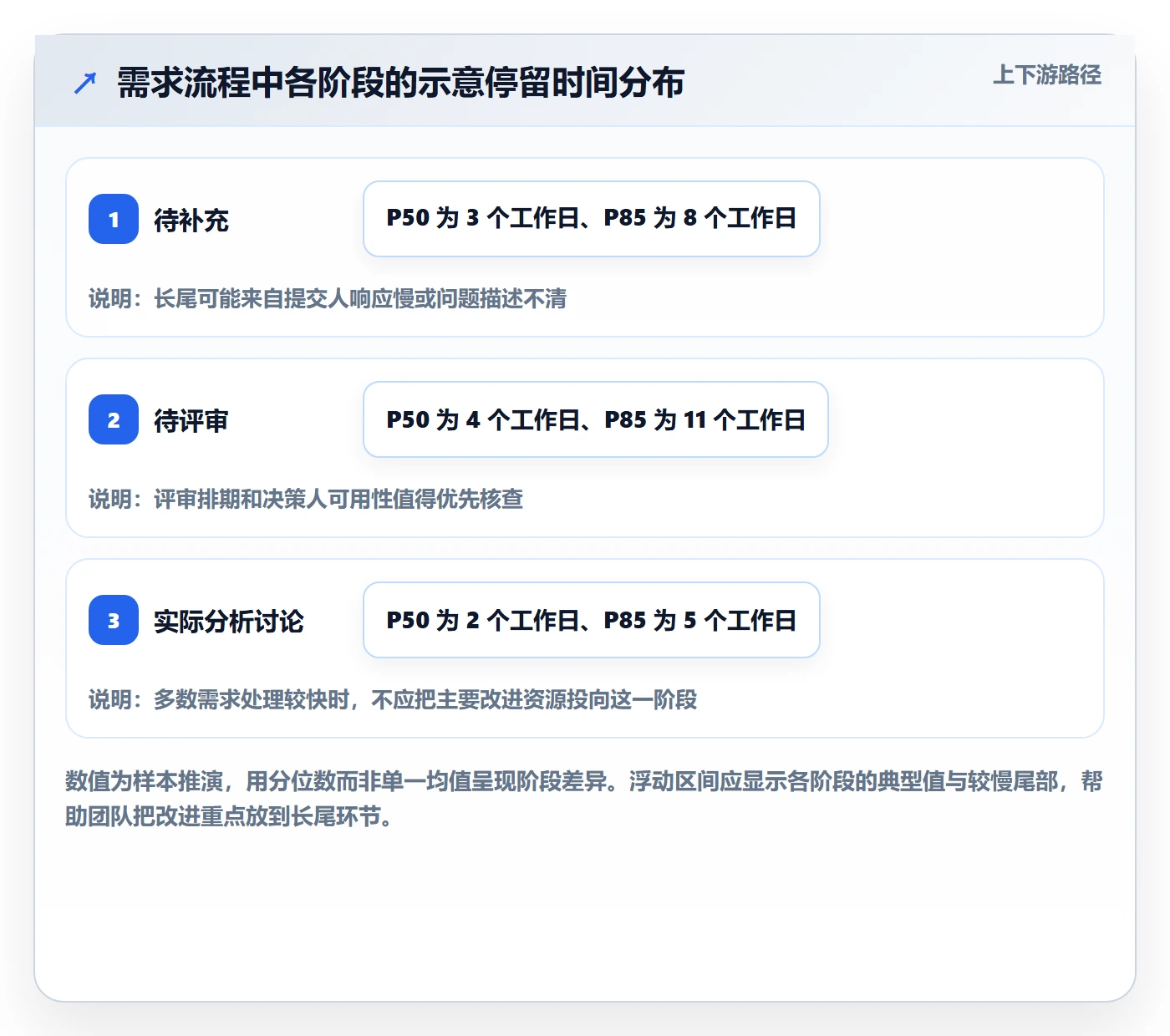Image resolution: width=1170 pixels, height=1036 pixels.
Task: Select the 待评审 stage label
Action: point(191,420)
